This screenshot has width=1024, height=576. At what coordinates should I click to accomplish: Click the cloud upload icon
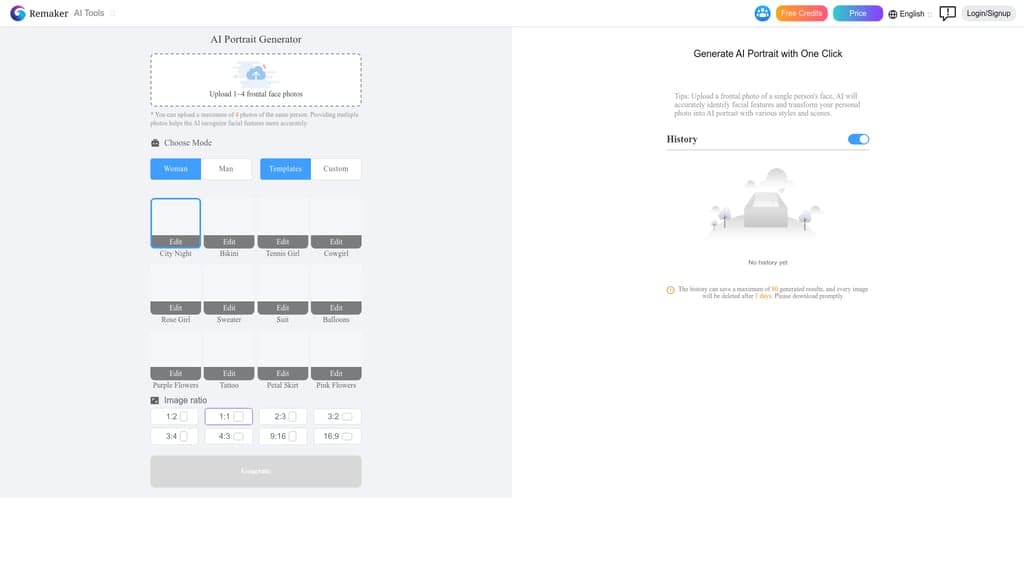click(x=256, y=73)
